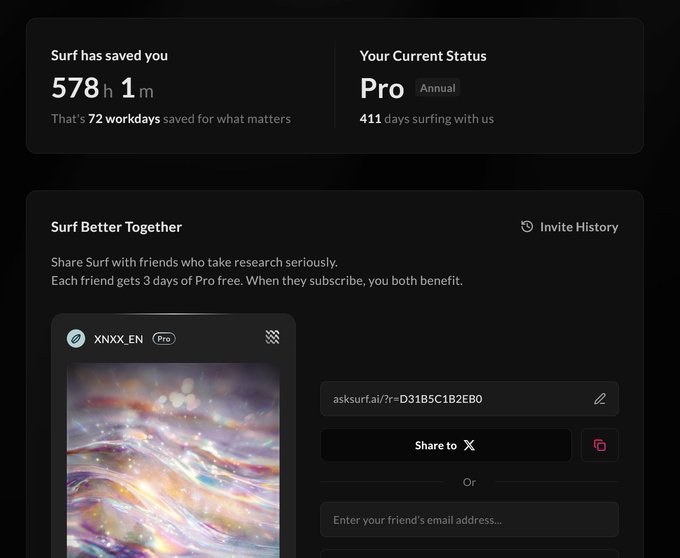The height and width of the screenshot is (558, 680).
Task: Click the wave logo icon on the invite card
Action: (272, 337)
